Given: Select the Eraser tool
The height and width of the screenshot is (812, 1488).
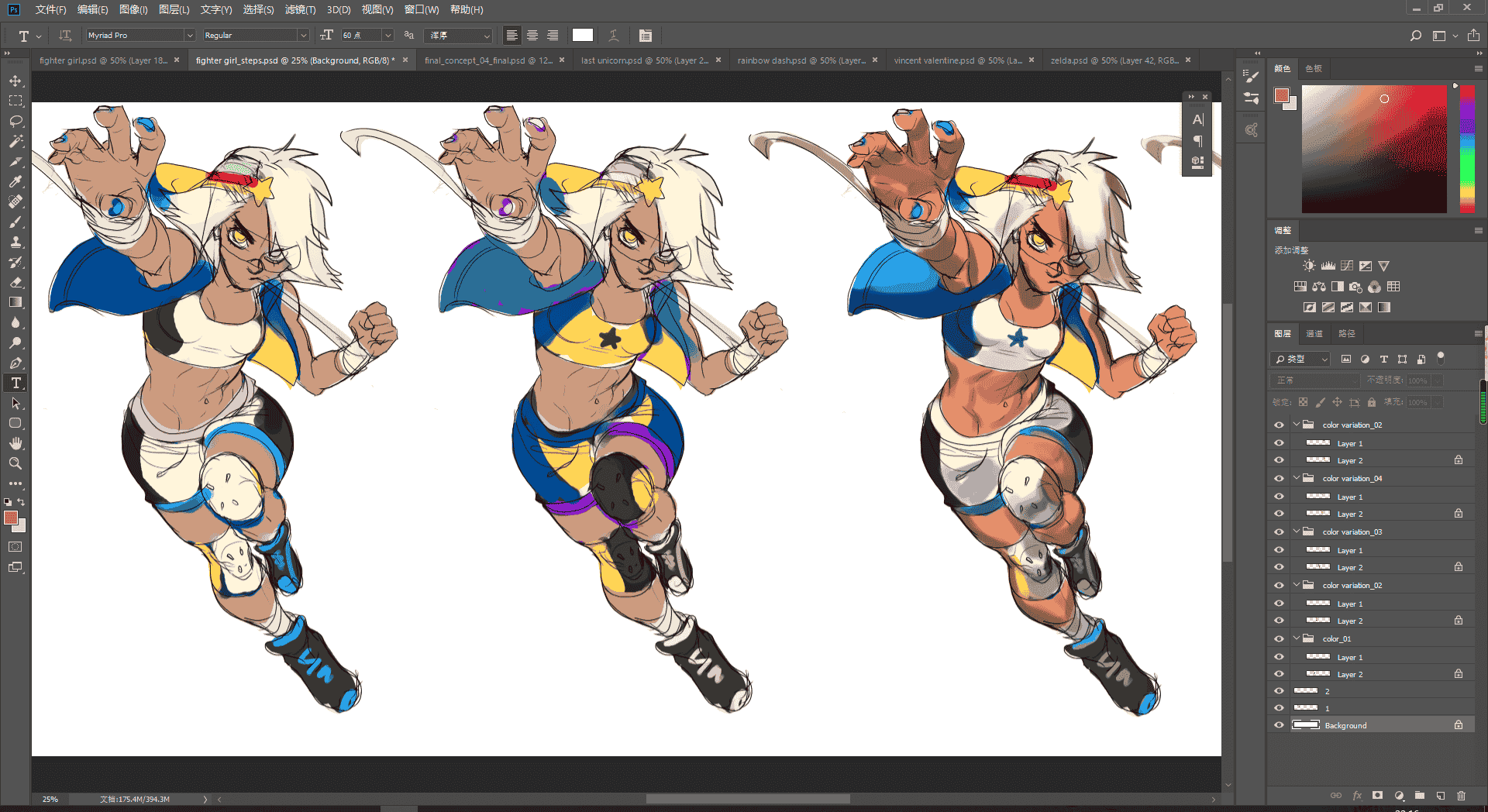Looking at the screenshot, I should pyautogui.click(x=15, y=283).
